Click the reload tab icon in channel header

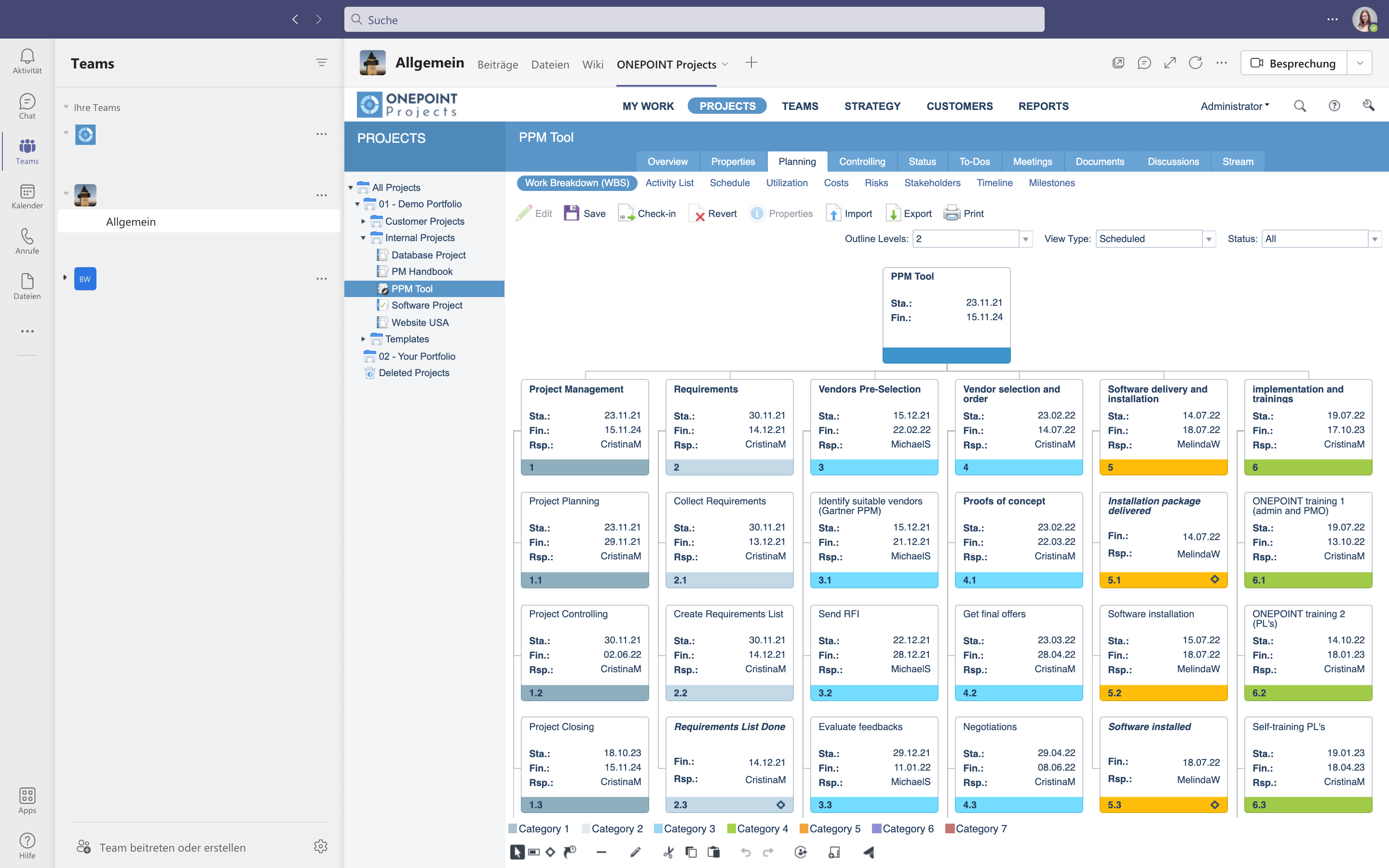point(1196,63)
